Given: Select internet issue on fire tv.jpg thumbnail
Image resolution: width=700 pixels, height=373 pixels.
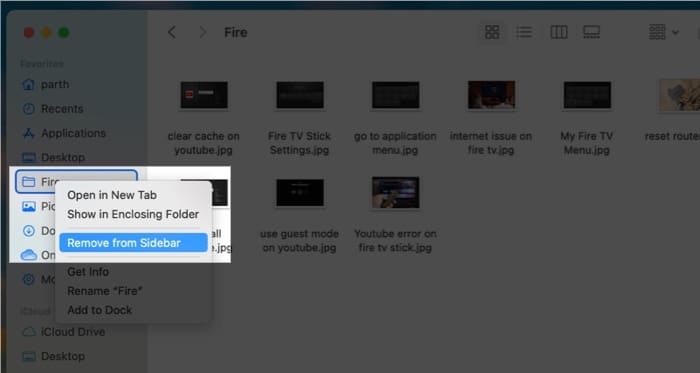Looking at the screenshot, I should 491,95.
